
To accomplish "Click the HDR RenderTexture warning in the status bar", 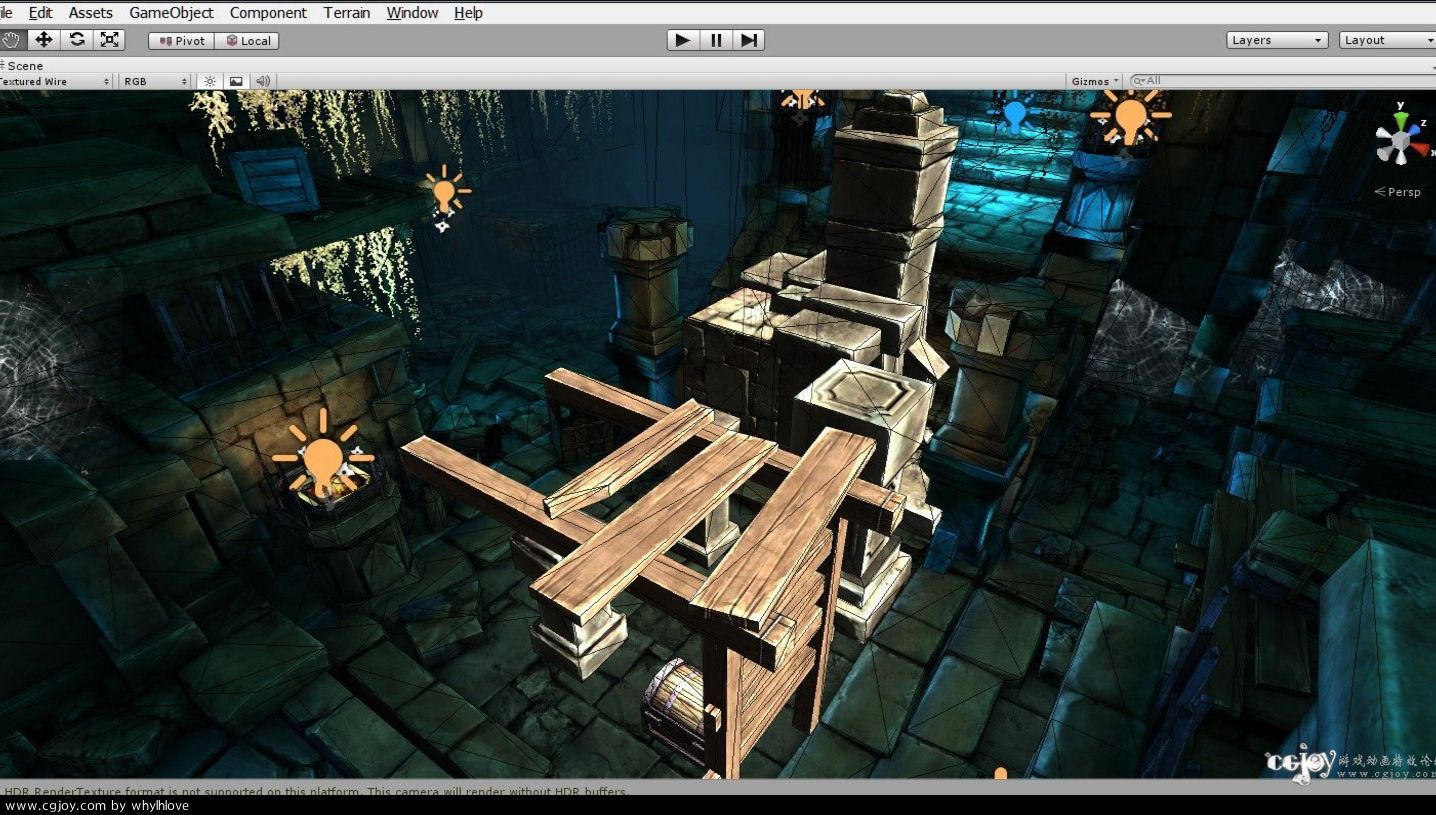I will 316,791.
